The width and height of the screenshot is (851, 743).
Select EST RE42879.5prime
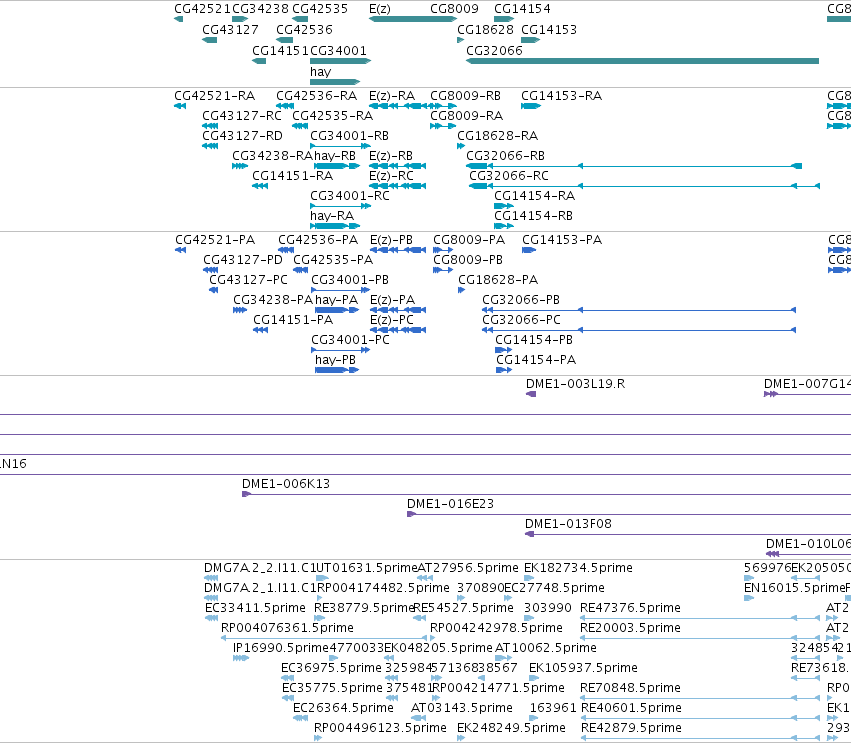[x=630, y=728]
